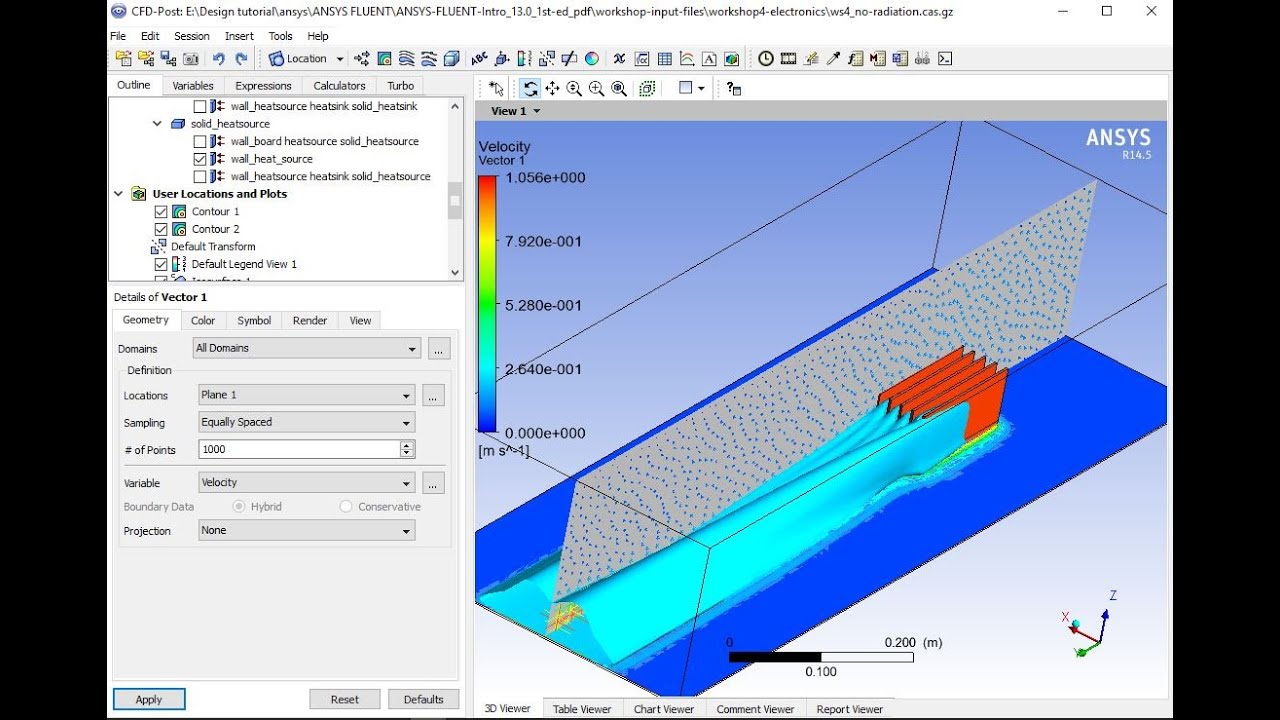Open the Animation filmstrip icon

788,59
